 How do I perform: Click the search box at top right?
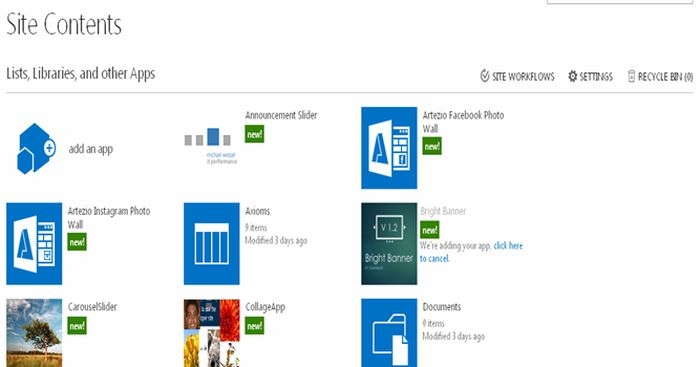(620, 2)
